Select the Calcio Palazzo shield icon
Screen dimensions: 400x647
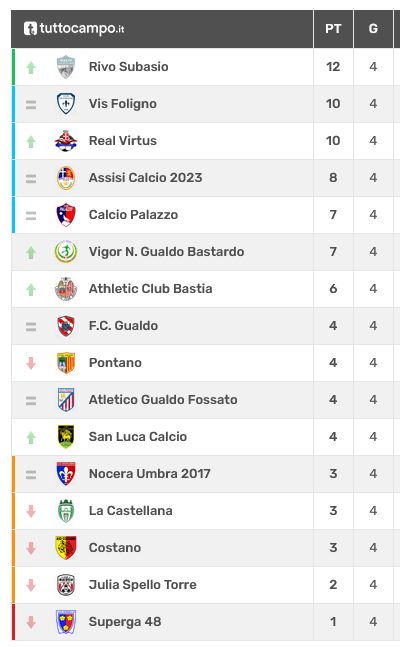tap(66, 215)
